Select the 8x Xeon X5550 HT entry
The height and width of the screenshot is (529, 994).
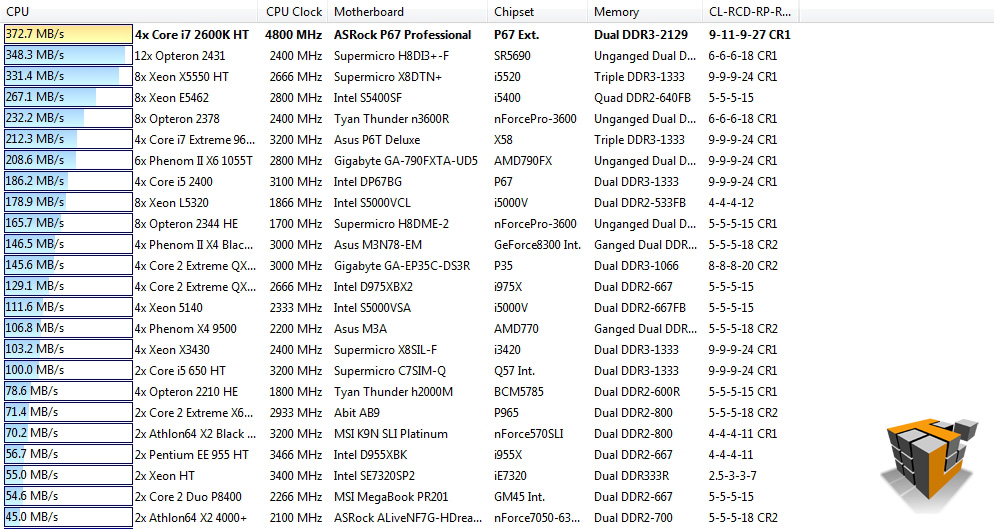click(181, 77)
